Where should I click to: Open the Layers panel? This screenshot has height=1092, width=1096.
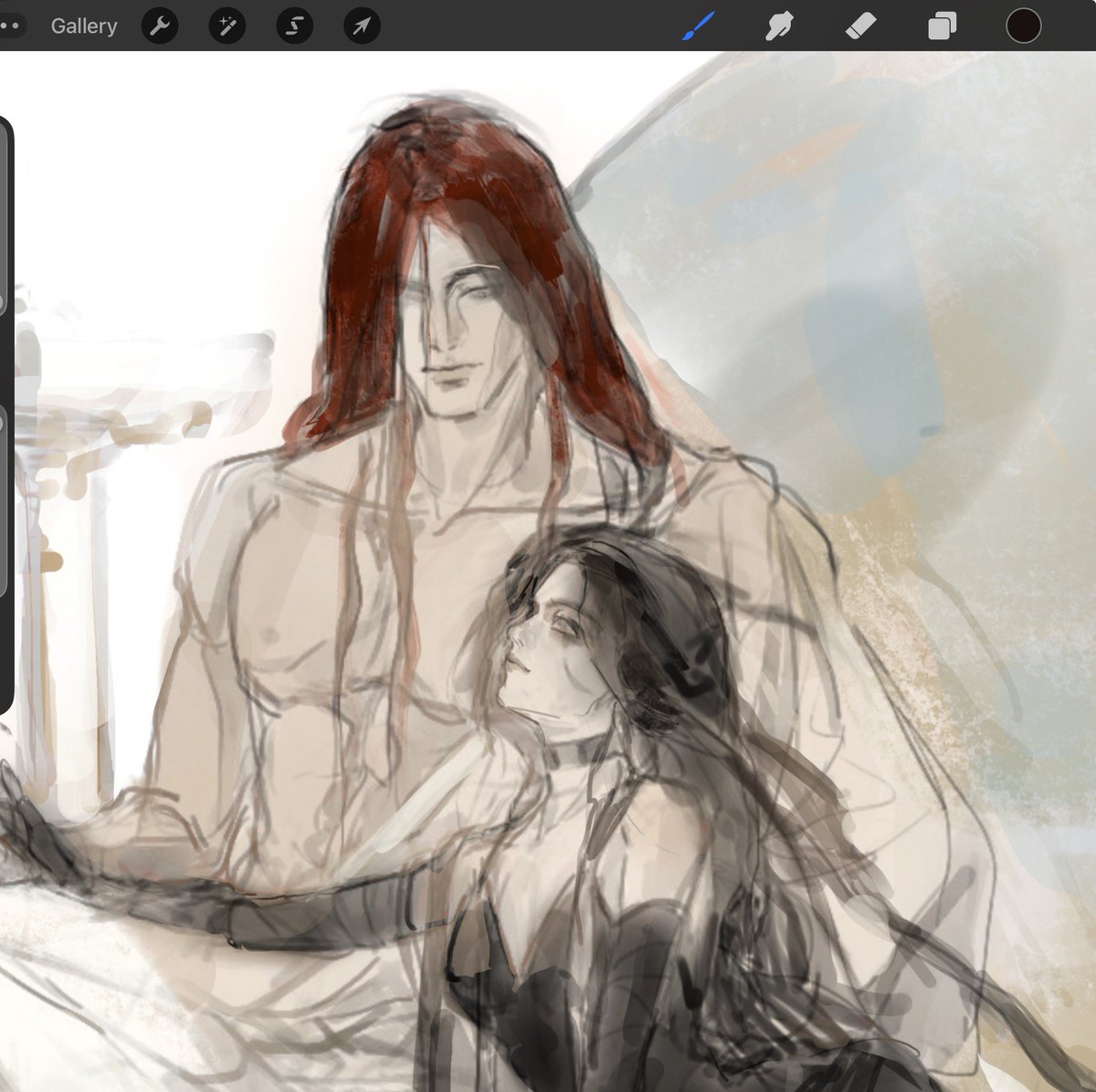point(942,26)
